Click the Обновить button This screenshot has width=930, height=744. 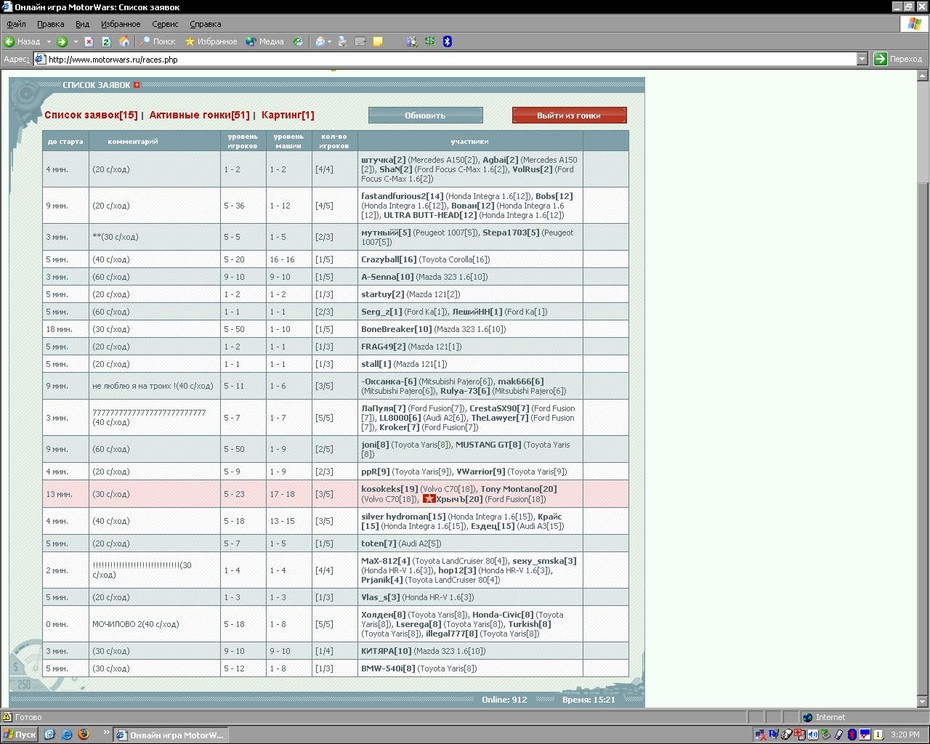[x=425, y=115]
